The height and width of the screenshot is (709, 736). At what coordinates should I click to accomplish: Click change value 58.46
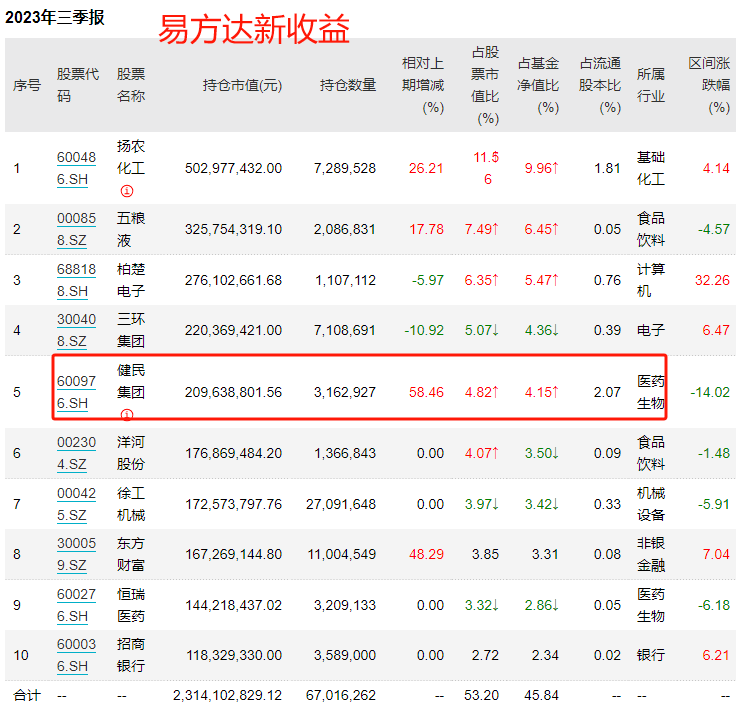426,393
